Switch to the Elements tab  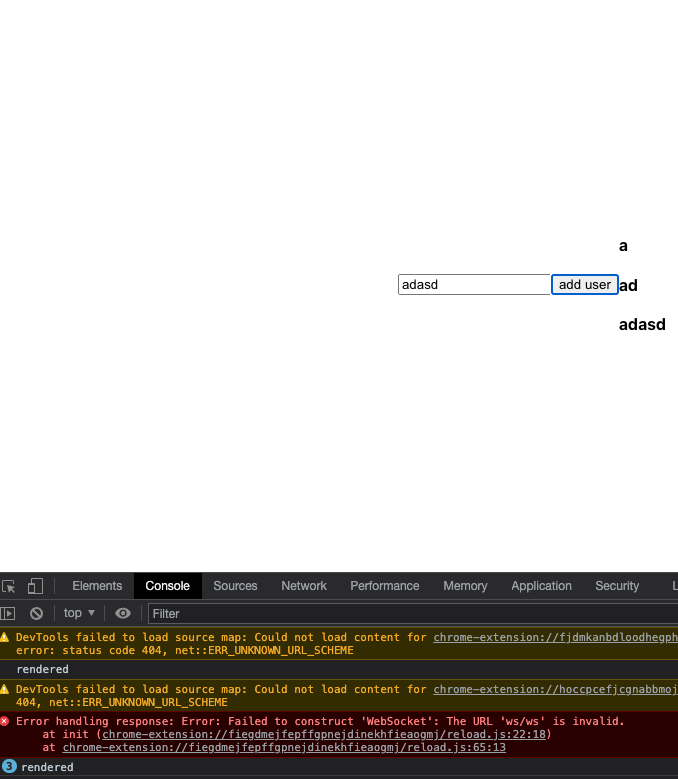[x=97, y=586]
